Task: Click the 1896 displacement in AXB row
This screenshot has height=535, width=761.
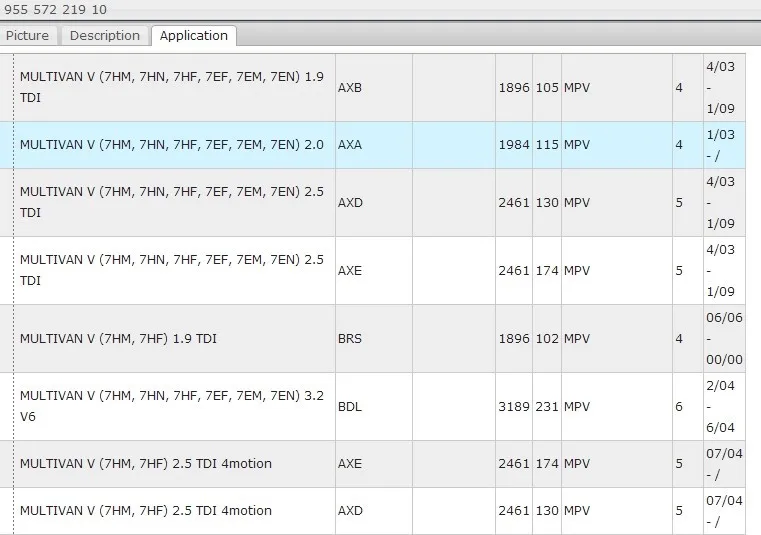Action: (514, 88)
